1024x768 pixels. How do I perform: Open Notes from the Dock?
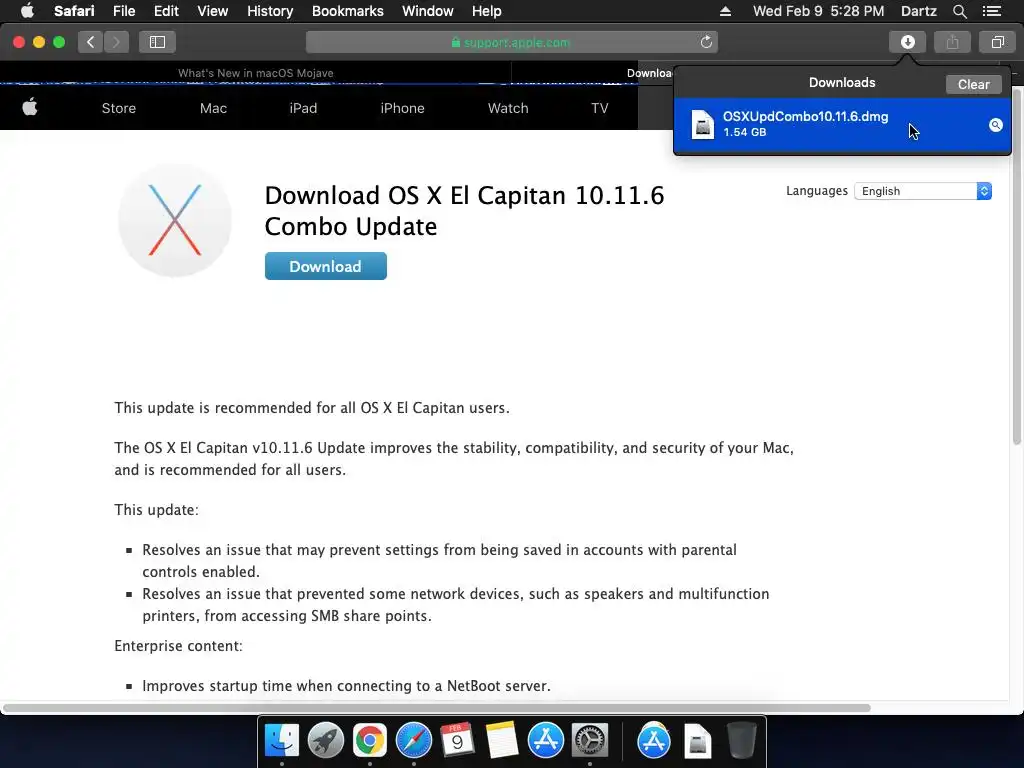[x=502, y=741]
